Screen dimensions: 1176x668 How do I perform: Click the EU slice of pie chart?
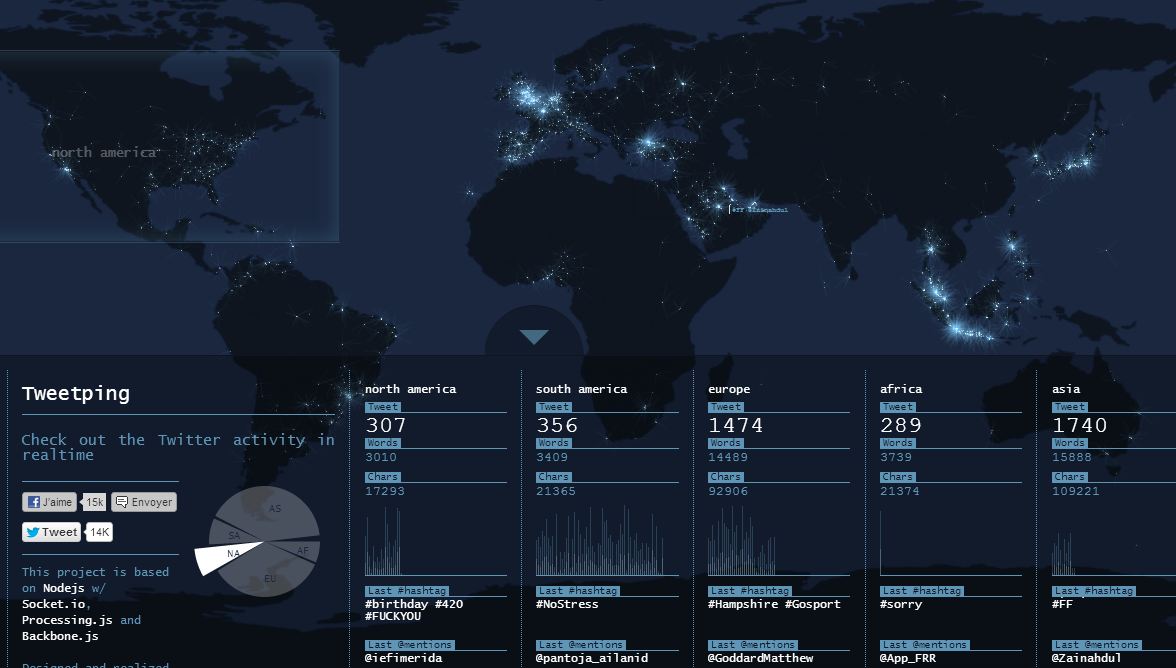[x=270, y=578]
